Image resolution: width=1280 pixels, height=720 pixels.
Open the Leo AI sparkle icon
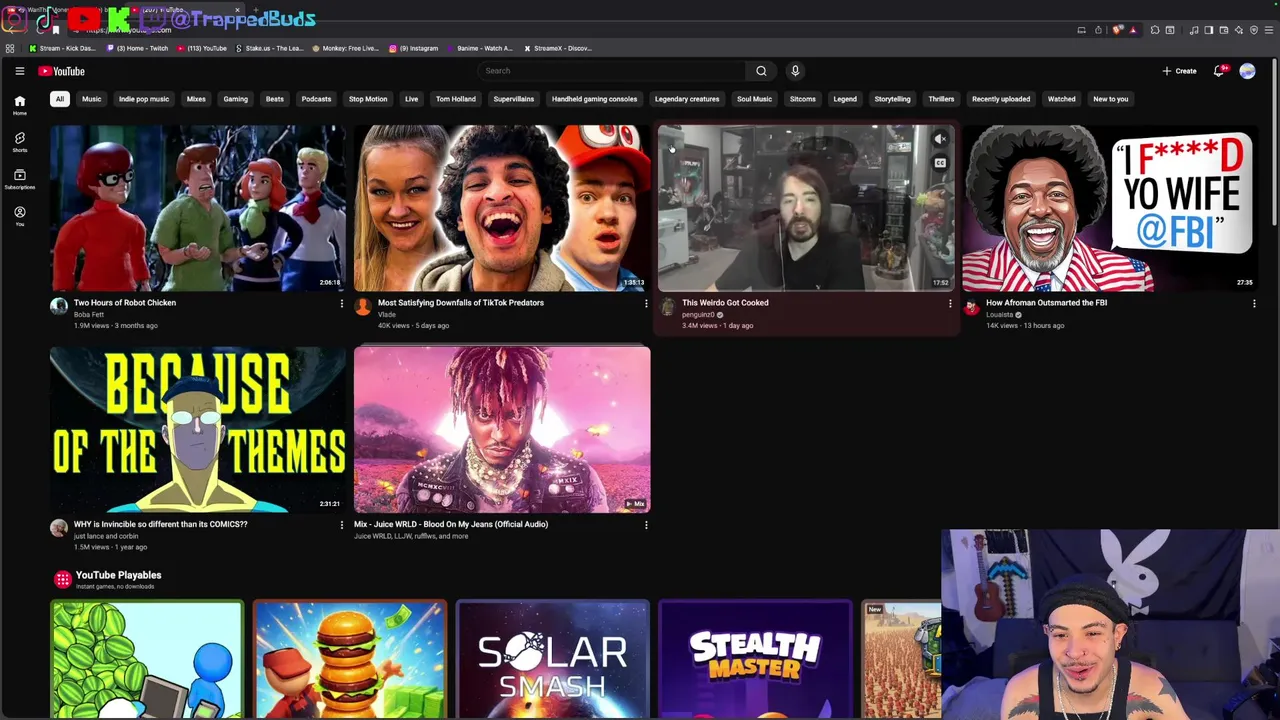click(x=1239, y=30)
